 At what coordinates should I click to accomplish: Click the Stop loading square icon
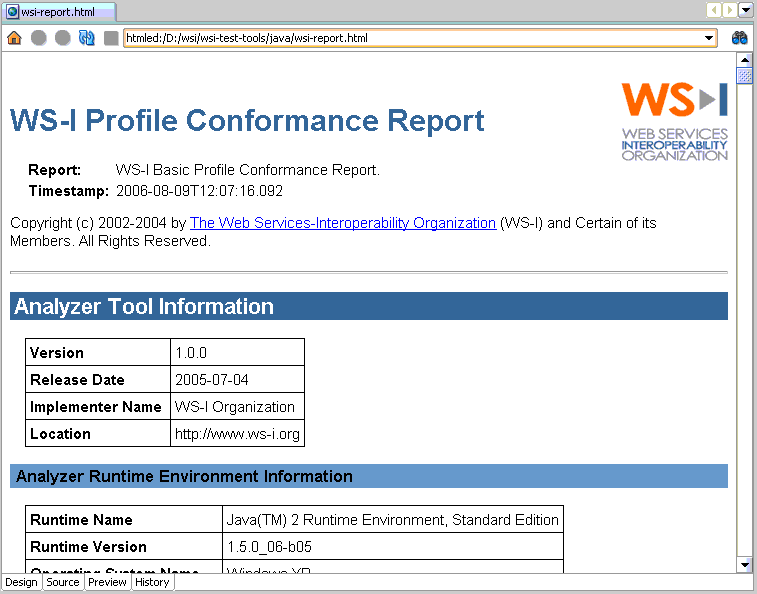(111, 38)
